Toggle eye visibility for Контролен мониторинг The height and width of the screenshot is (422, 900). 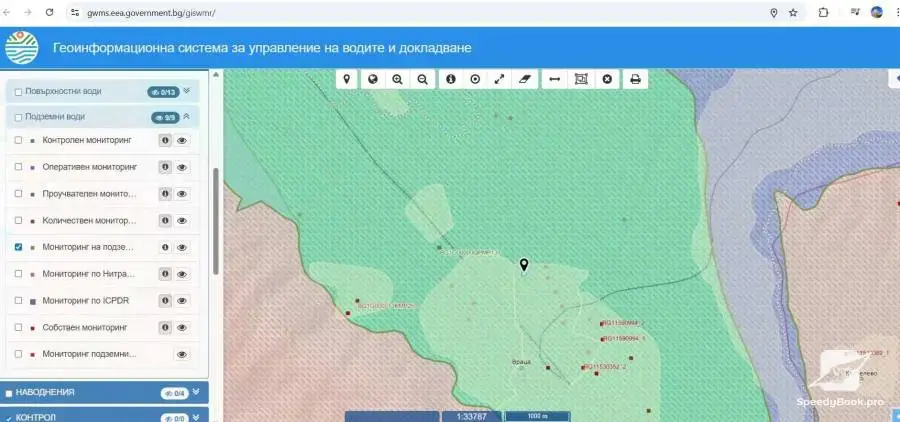(x=182, y=140)
